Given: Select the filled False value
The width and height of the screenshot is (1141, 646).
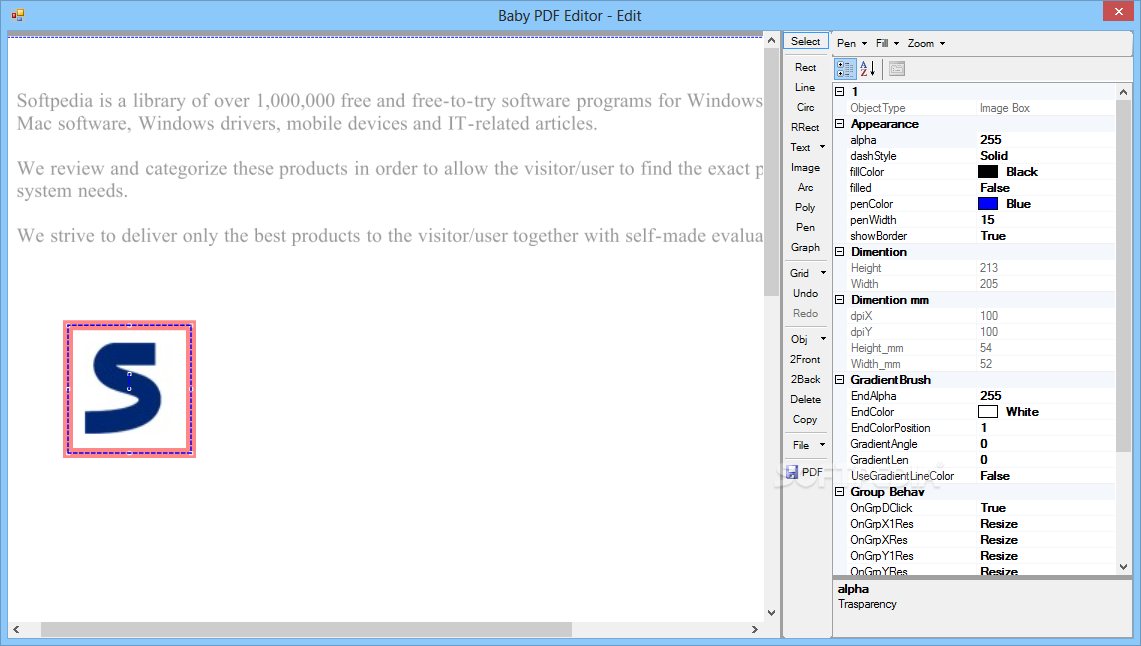Looking at the screenshot, I should pos(995,188).
